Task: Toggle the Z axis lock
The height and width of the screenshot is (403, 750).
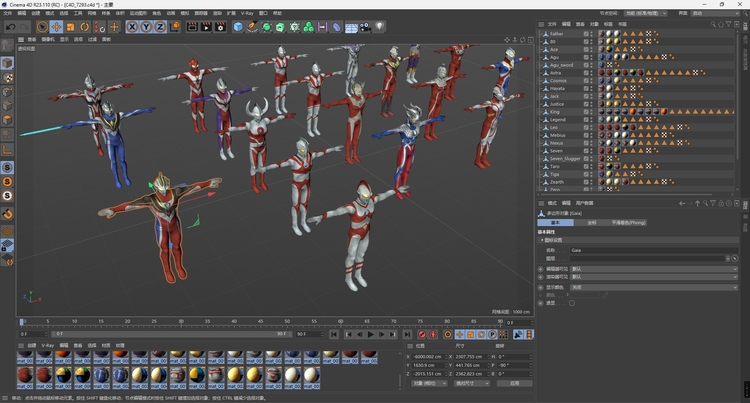Action: click(x=160, y=27)
